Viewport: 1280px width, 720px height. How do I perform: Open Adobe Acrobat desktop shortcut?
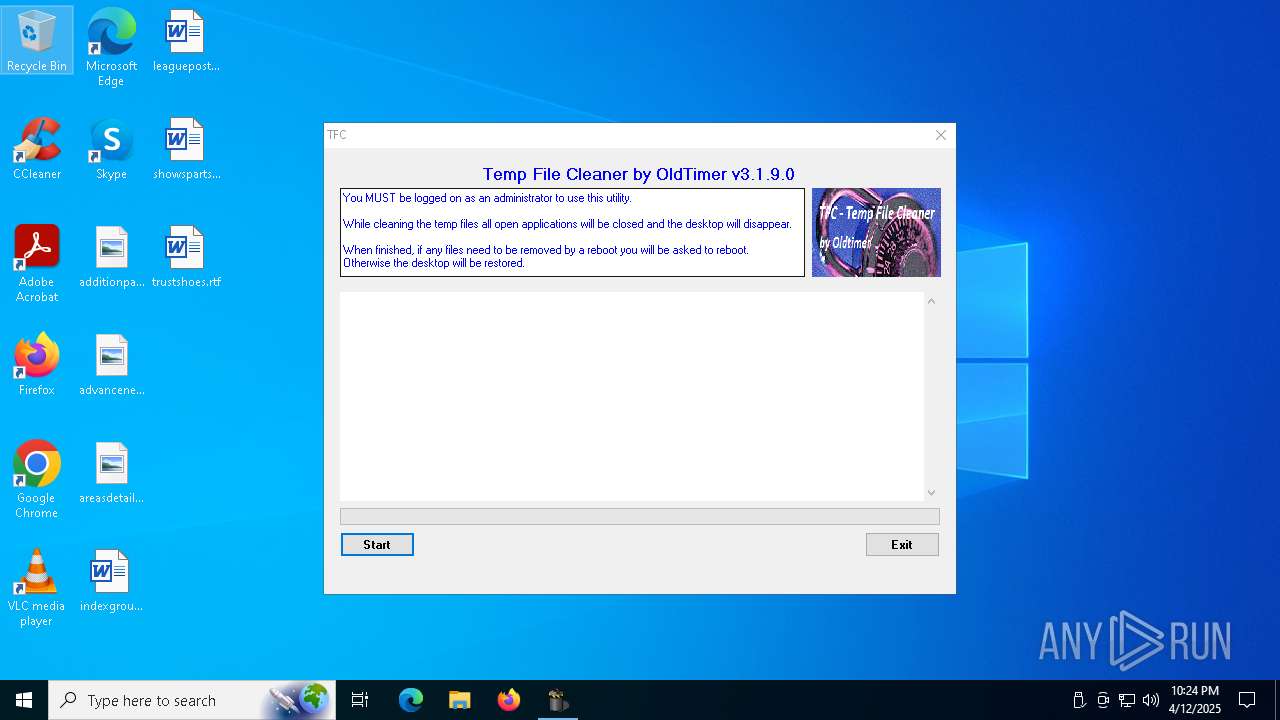click(37, 263)
